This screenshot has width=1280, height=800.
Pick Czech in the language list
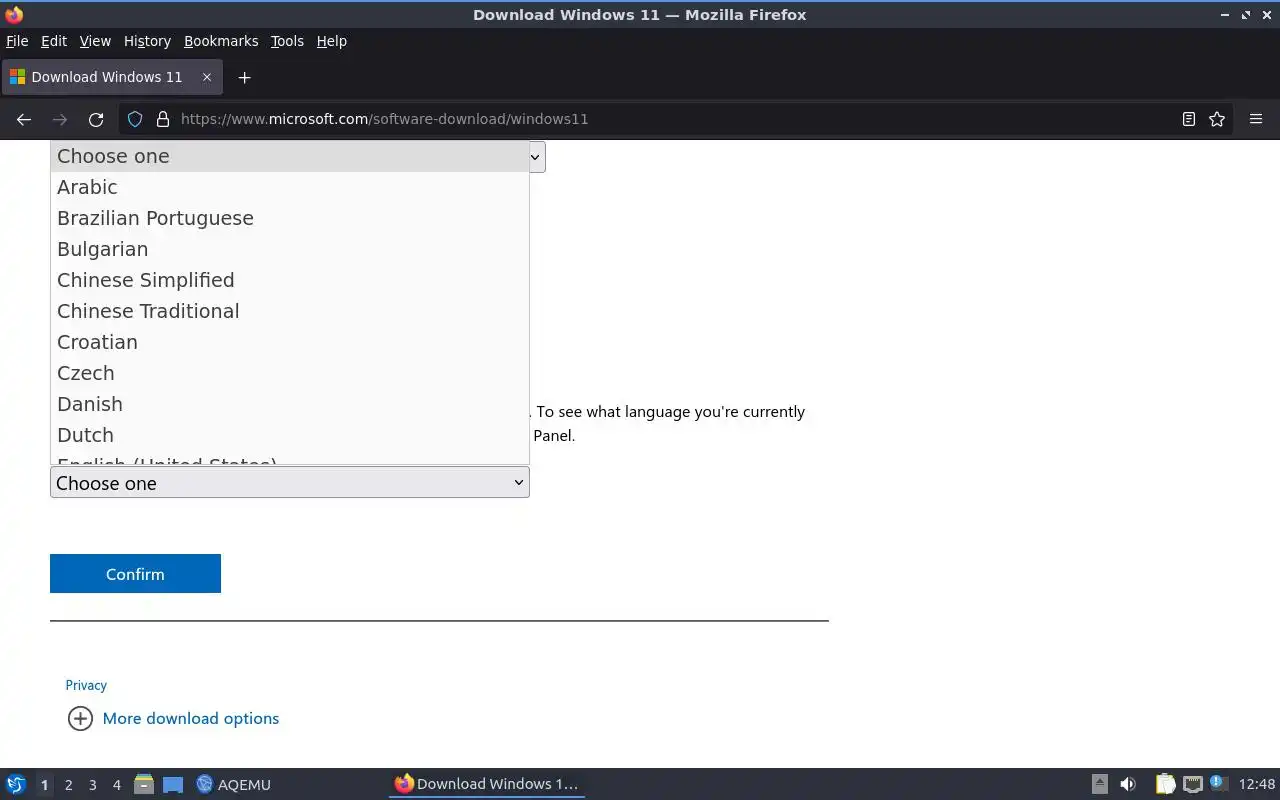(x=290, y=373)
